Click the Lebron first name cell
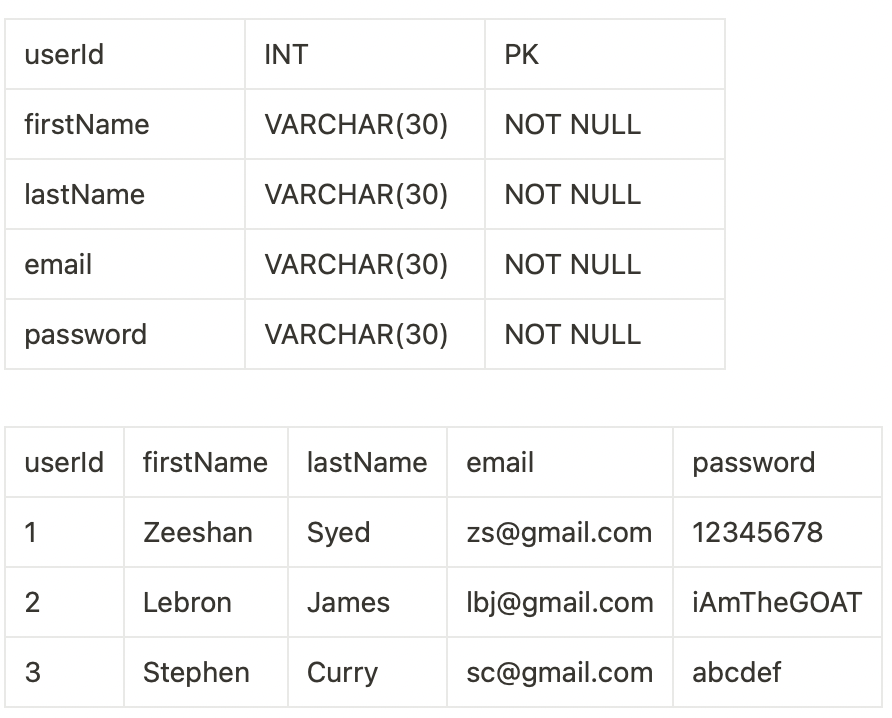Screen dimensions: 892x718 (187, 602)
